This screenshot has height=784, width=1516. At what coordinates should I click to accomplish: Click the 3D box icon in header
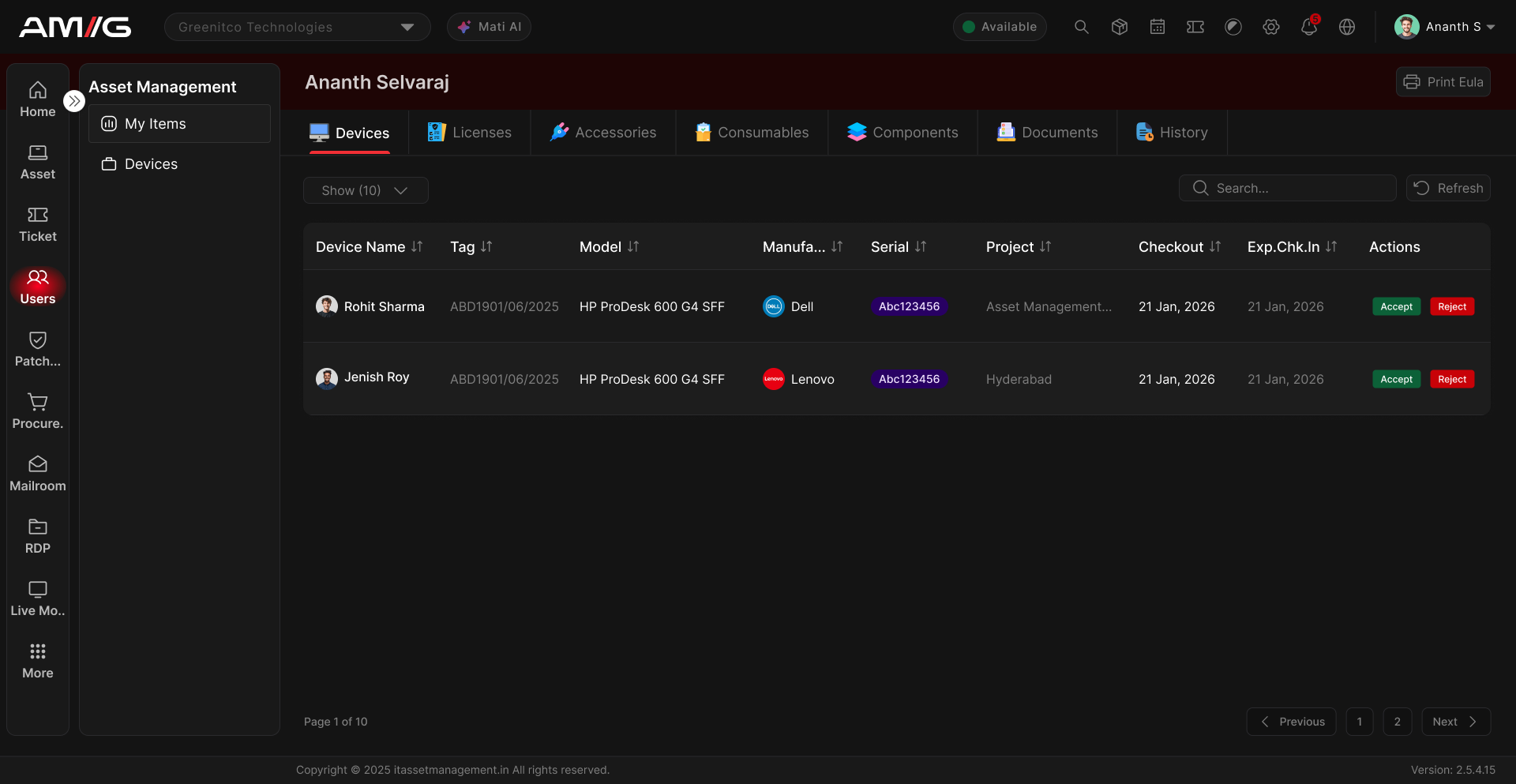(1119, 27)
